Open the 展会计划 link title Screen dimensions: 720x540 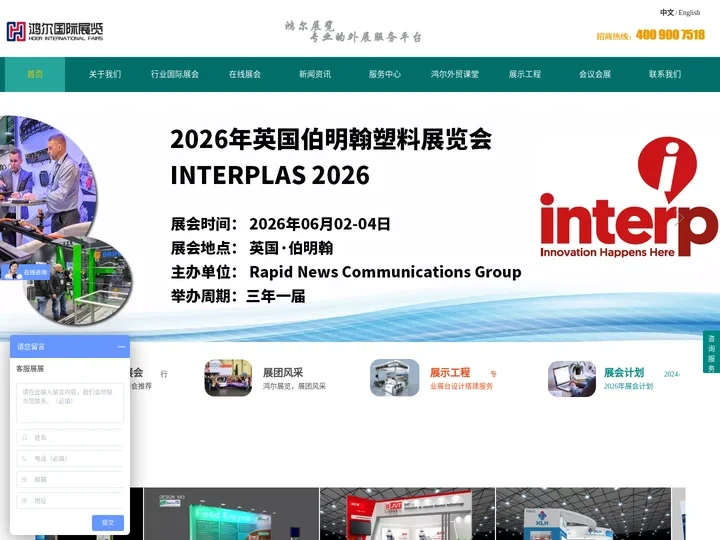pyautogui.click(x=624, y=372)
